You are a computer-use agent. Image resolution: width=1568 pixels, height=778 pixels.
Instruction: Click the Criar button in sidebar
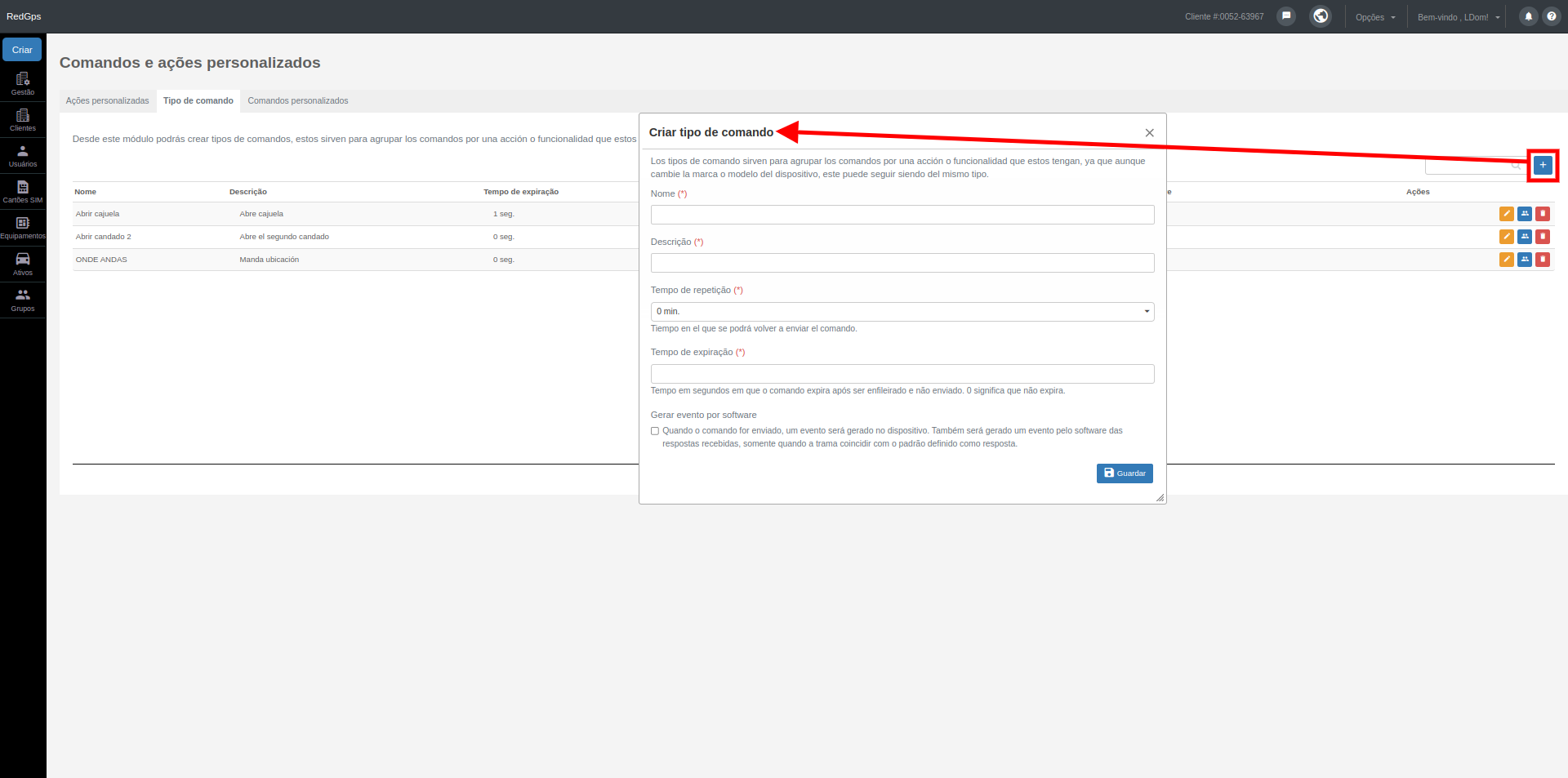tap(22, 50)
